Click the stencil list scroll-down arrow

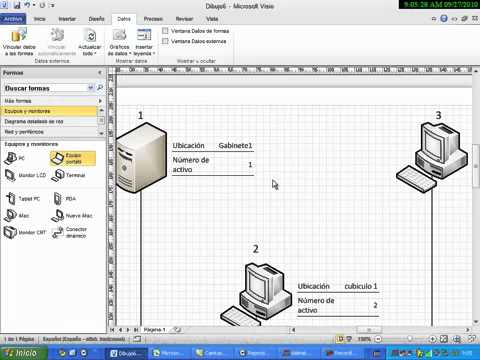pyautogui.click(x=101, y=133)
